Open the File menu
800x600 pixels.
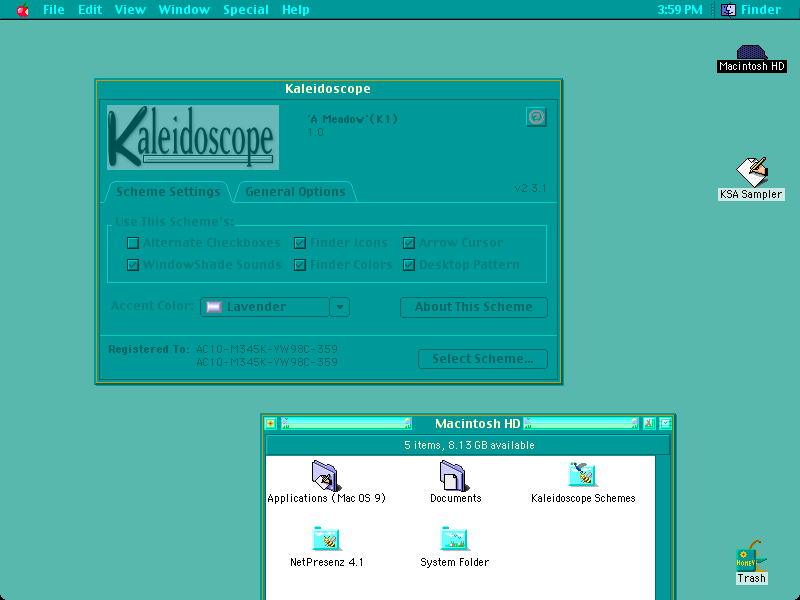pyautogui.click(x=54, y=10)
